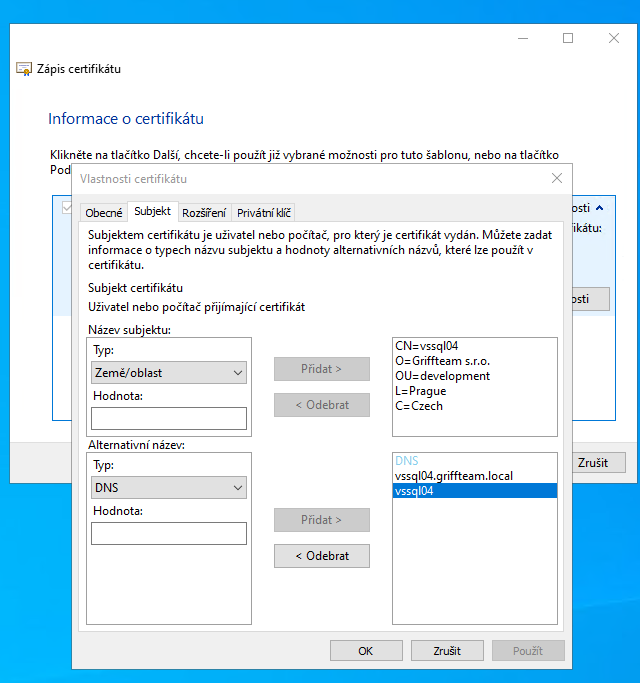The width and height of the screenshot is (640, 683).
Task: Close the Zápis certifikátu window
Action: 613,38
